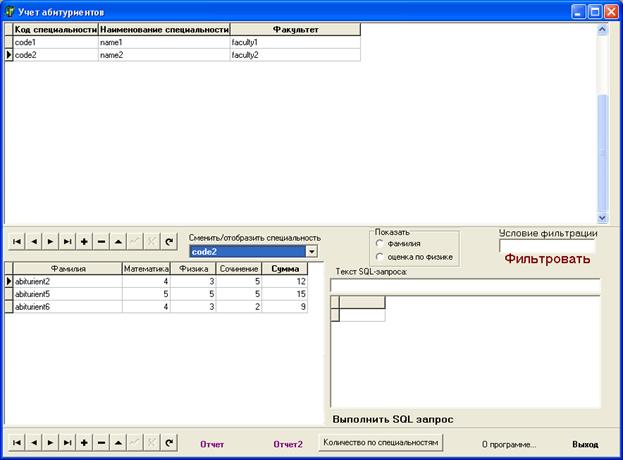Click the insert (plus) button in upper navigator
The width and height of the screenshot is (623, 460).
click(x=84, y=241)
